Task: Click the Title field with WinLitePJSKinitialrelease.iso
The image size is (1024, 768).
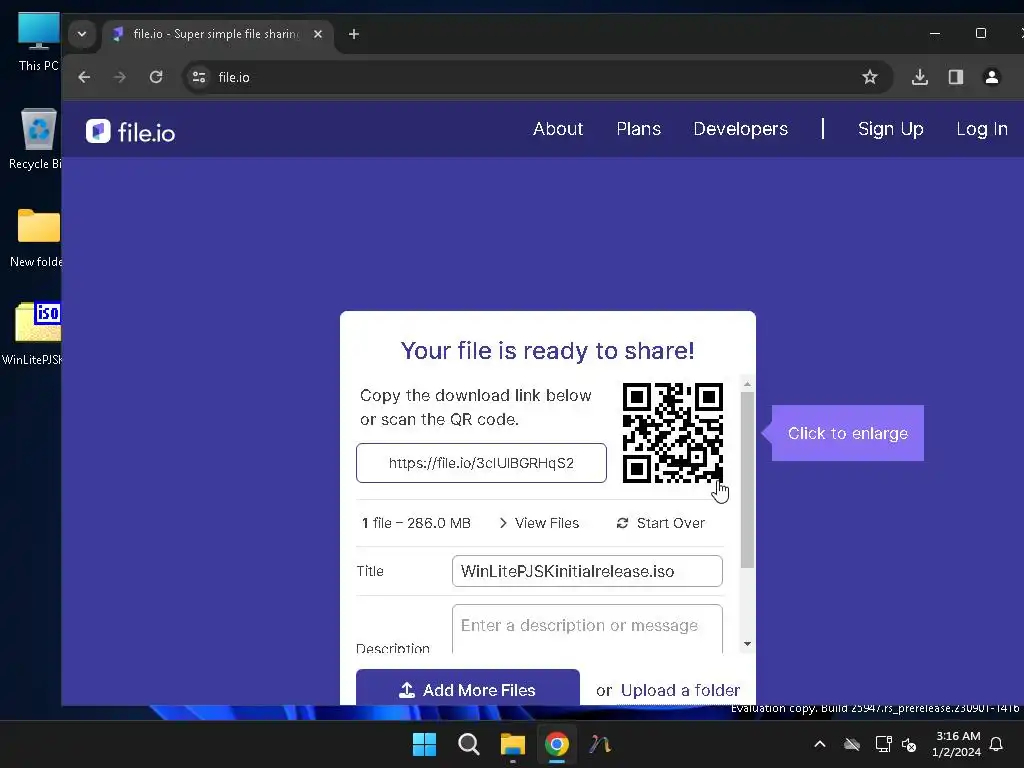Action: [587, 571]
